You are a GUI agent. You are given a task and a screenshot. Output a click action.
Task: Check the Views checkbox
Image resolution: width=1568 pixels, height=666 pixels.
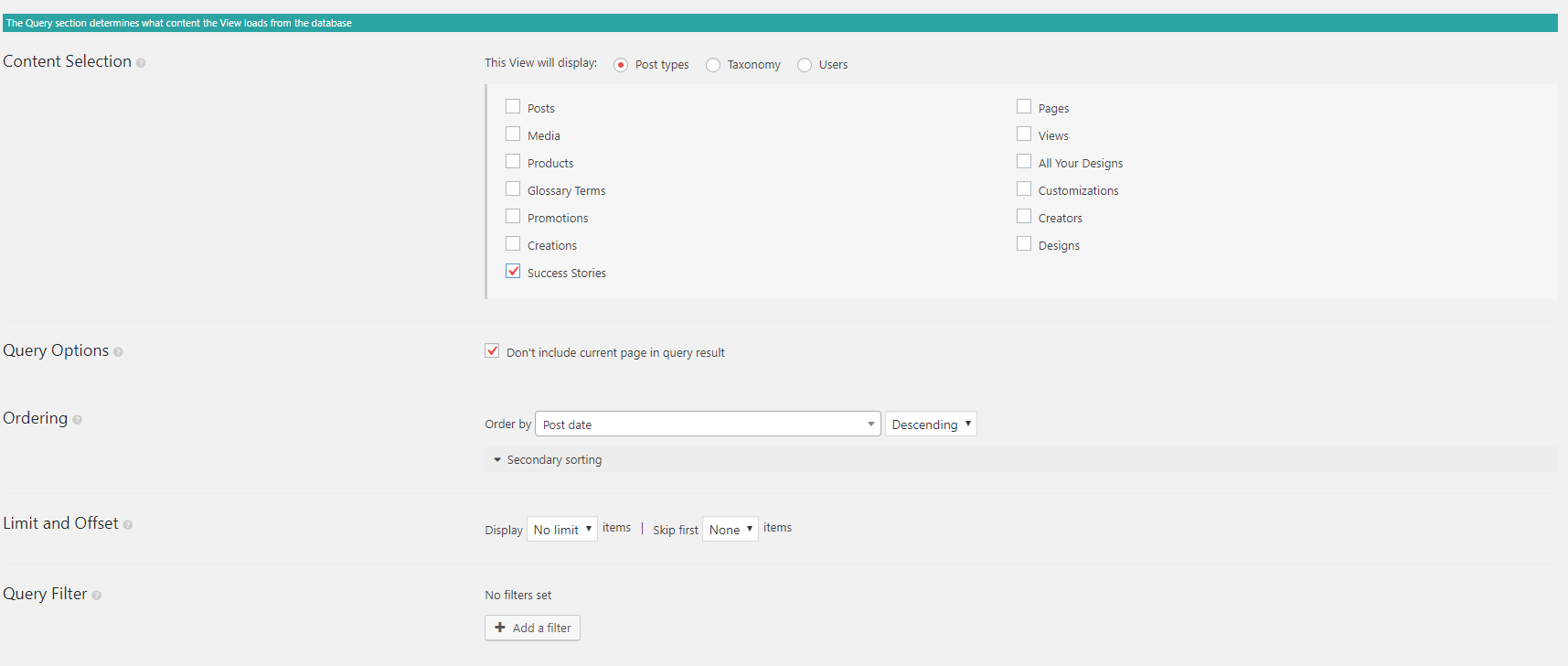1024,134
